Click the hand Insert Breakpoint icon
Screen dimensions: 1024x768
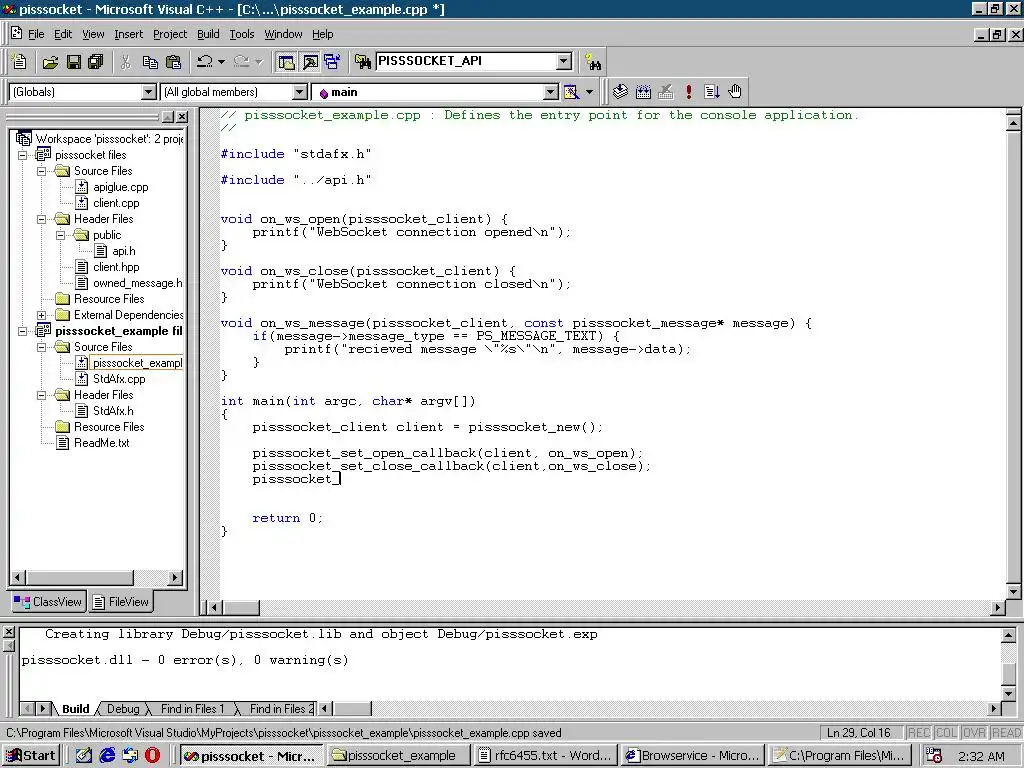(735, 91)
